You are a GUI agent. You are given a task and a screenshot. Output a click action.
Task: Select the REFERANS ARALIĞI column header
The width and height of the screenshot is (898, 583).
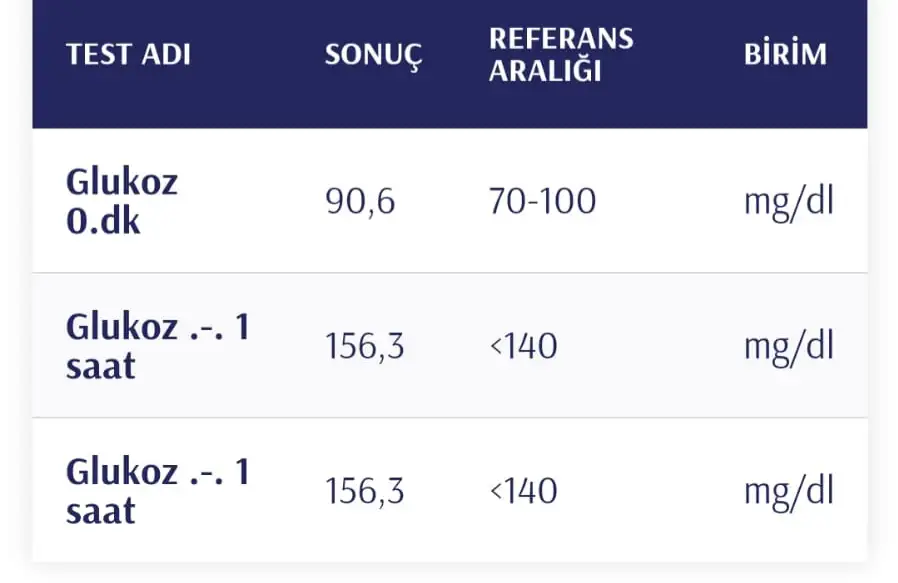point(561,54)
